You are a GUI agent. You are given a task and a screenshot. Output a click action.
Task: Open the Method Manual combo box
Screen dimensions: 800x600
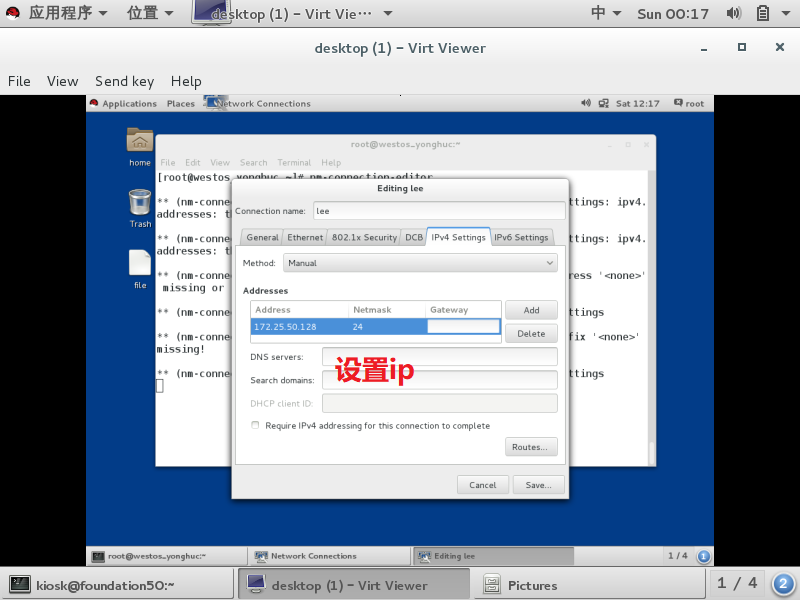pos(420,263)
